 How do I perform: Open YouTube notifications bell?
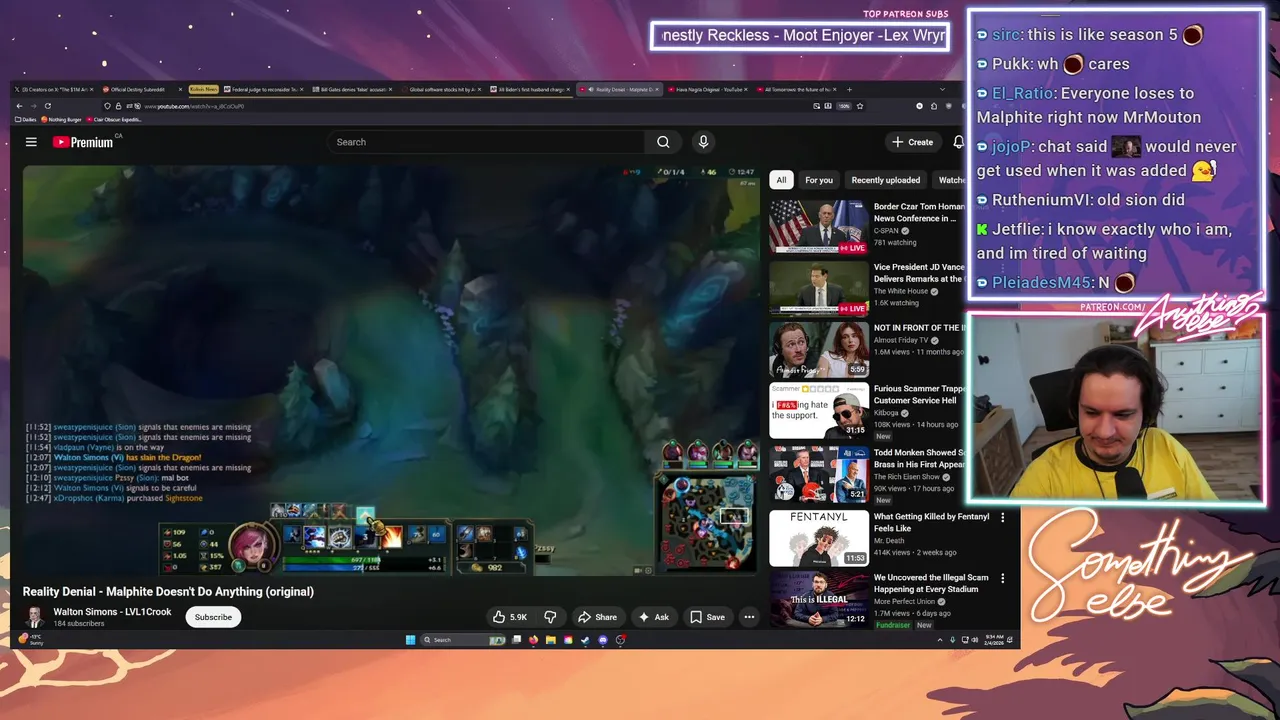coord(958,142)
